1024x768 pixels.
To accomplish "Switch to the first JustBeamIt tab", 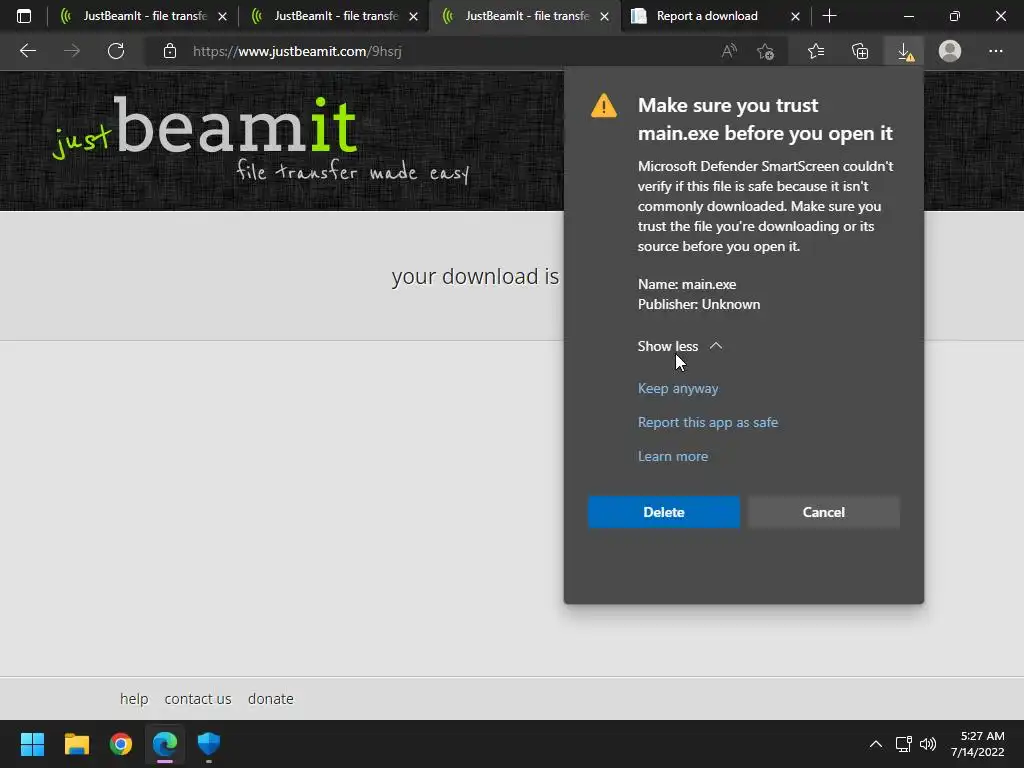I will [x=143, y=16].
